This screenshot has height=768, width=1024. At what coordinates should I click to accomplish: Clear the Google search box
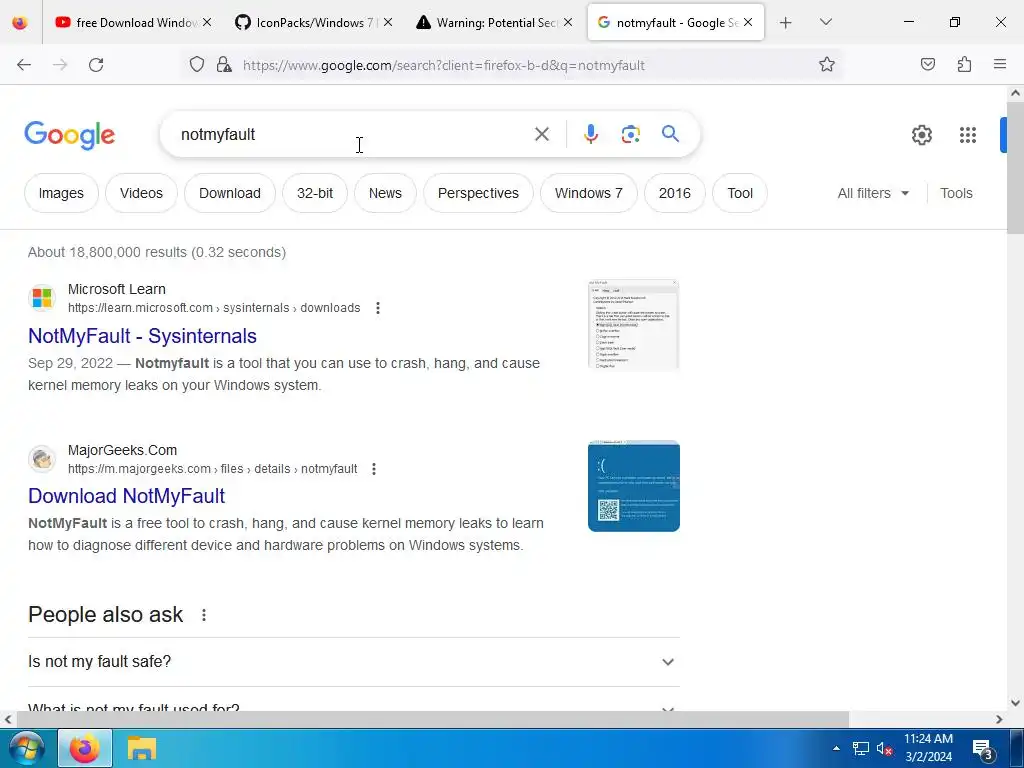click(x=541, y=135)
